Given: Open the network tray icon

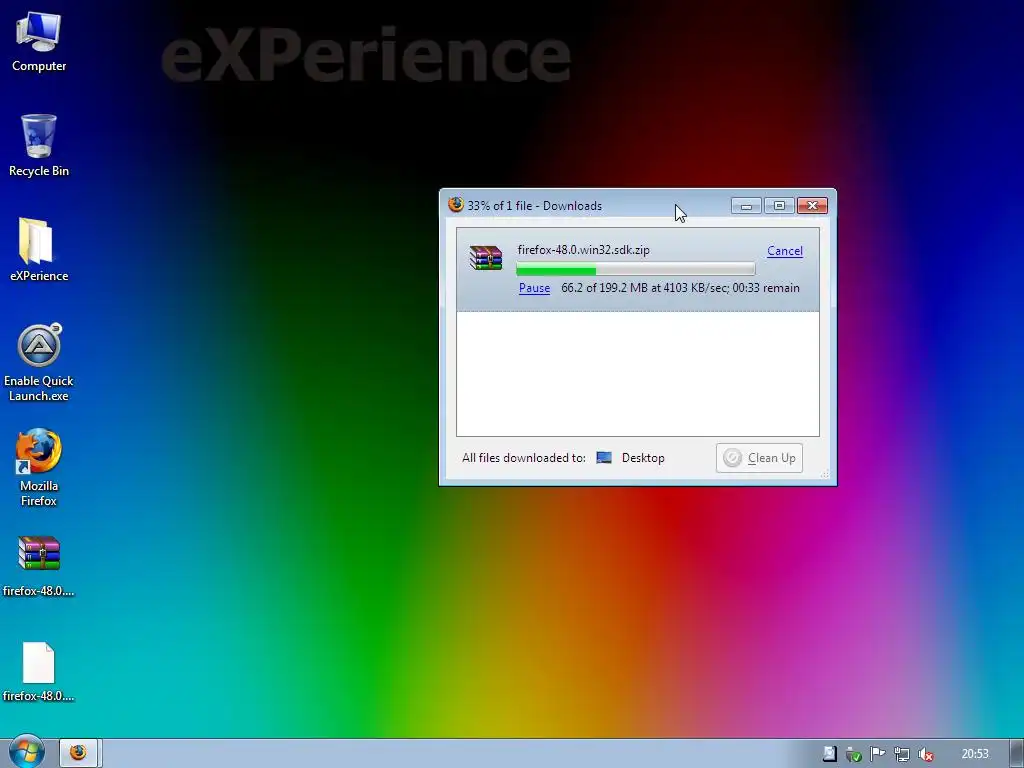Looking at the screenshot, I should pos(901,754).
